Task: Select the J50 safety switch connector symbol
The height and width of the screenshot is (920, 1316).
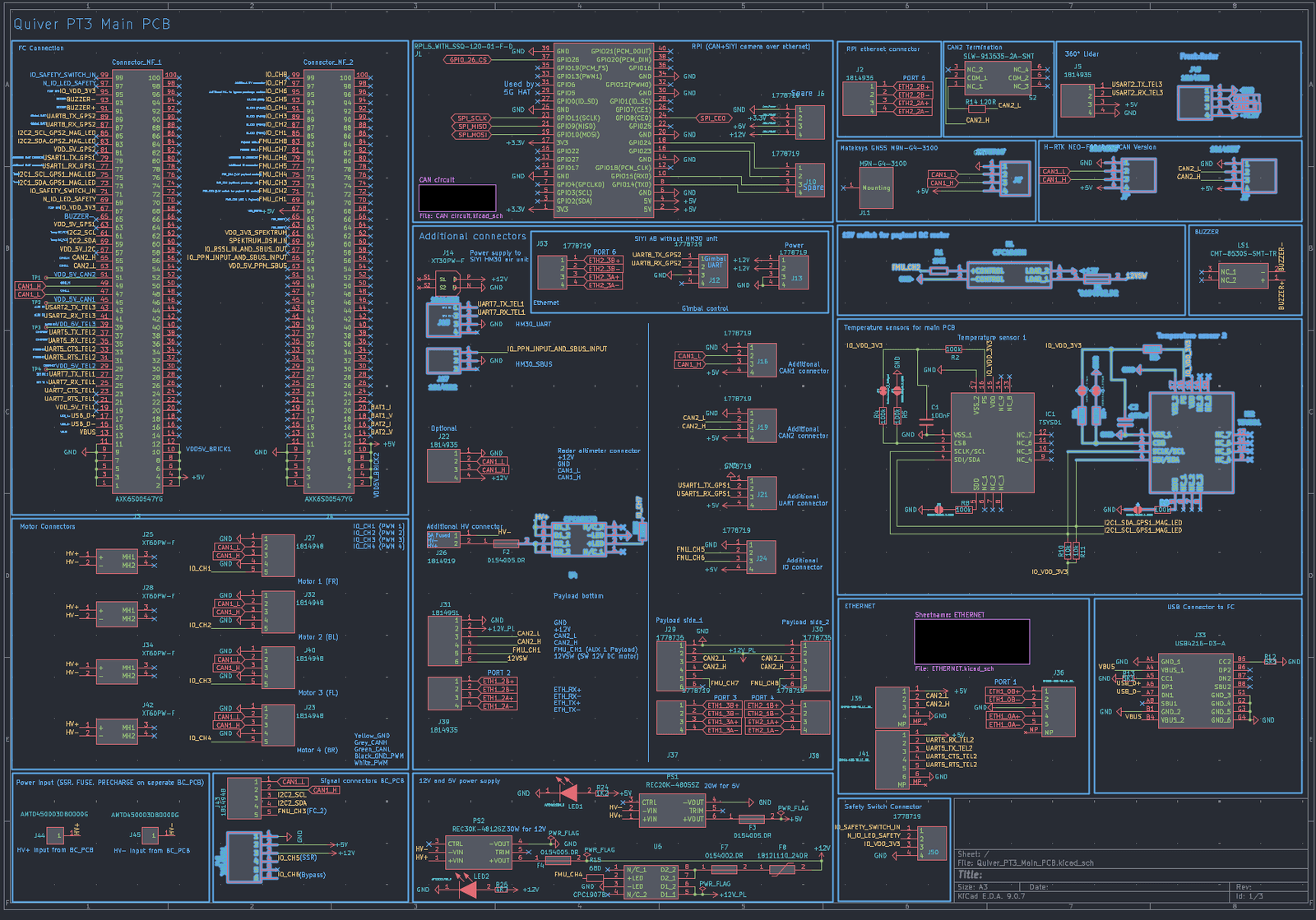Action: tap(932, 844)
